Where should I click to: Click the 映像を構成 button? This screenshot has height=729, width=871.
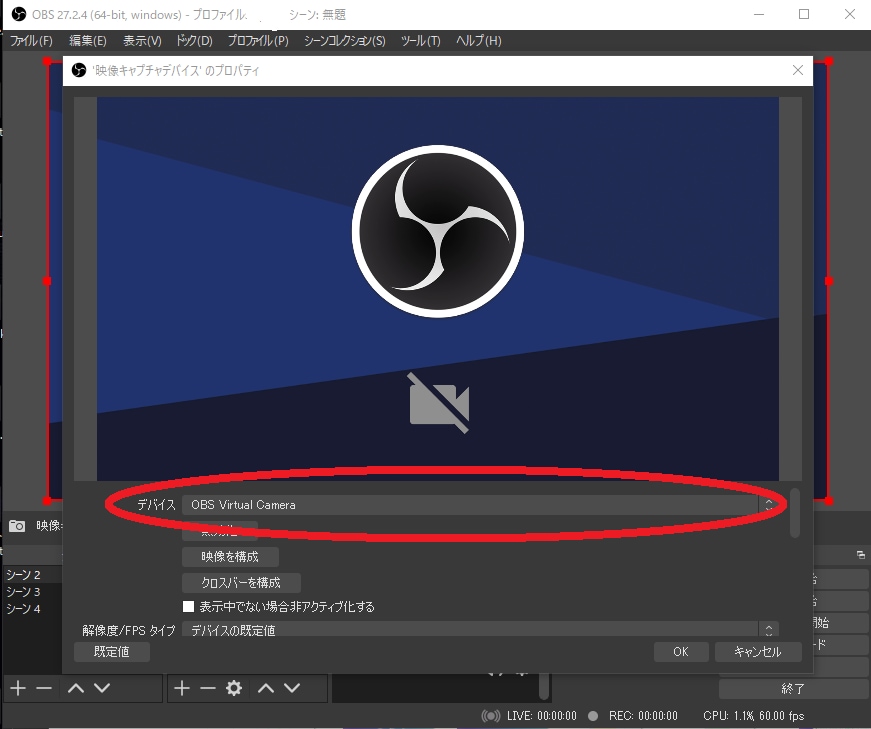click(x=230, y=556)
